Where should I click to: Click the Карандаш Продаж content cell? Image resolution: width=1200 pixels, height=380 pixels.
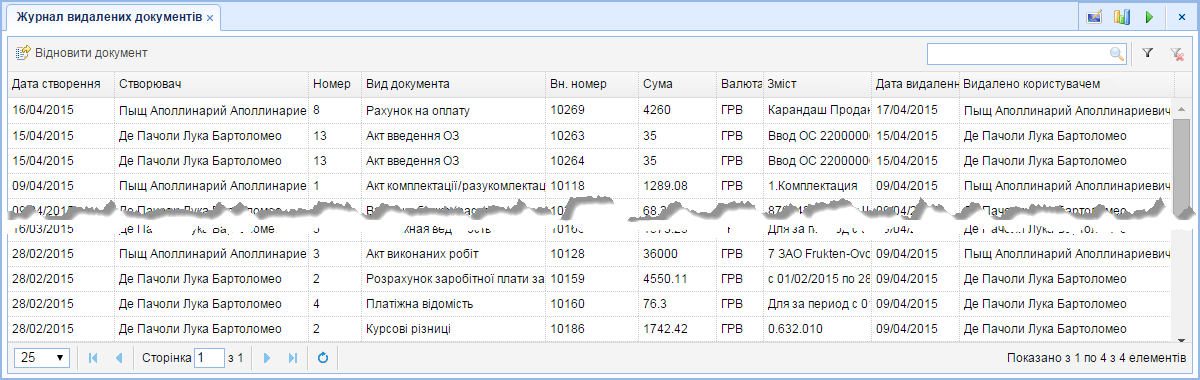pyautogui.click(x=818, y=110)
